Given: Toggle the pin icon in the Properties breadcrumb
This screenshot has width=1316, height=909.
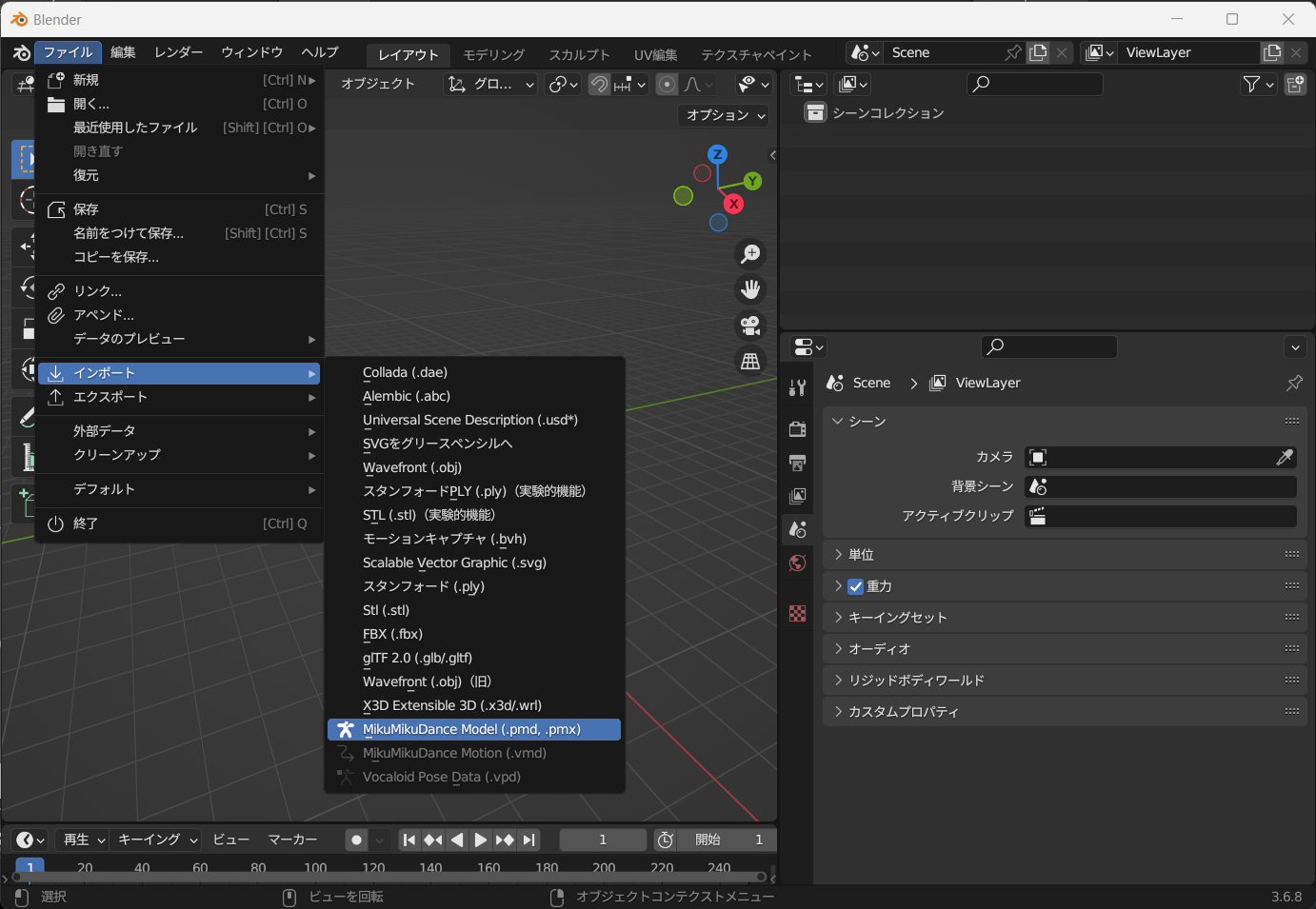Looking at the screenshot, I should [x=1293, y=383].
